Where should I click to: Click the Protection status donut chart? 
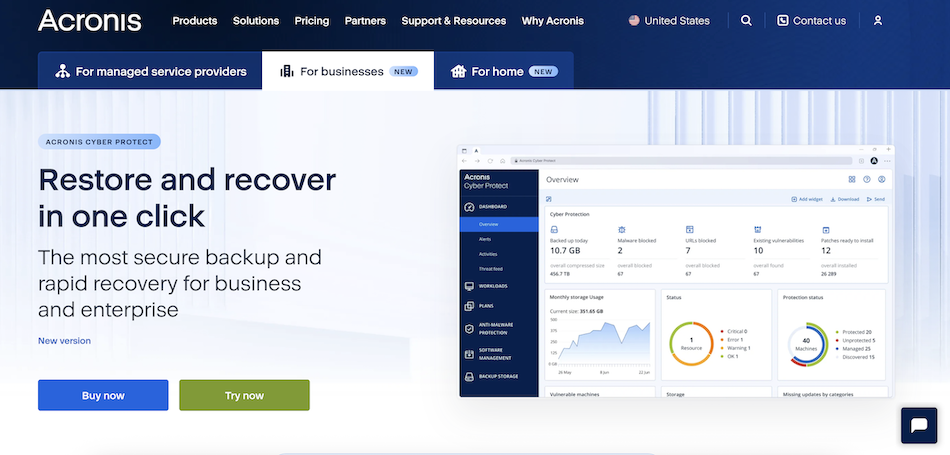click(806, 345)
